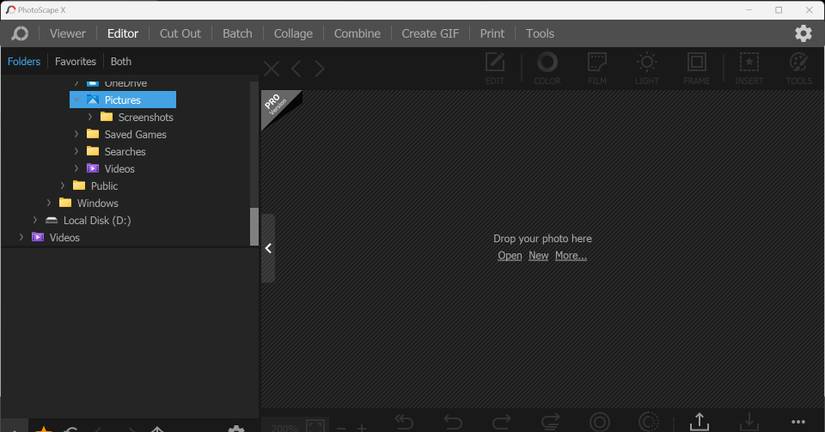Screen dimensions: 825x432
Task: Click the redo arrow icon
Action: click(501, 422)
